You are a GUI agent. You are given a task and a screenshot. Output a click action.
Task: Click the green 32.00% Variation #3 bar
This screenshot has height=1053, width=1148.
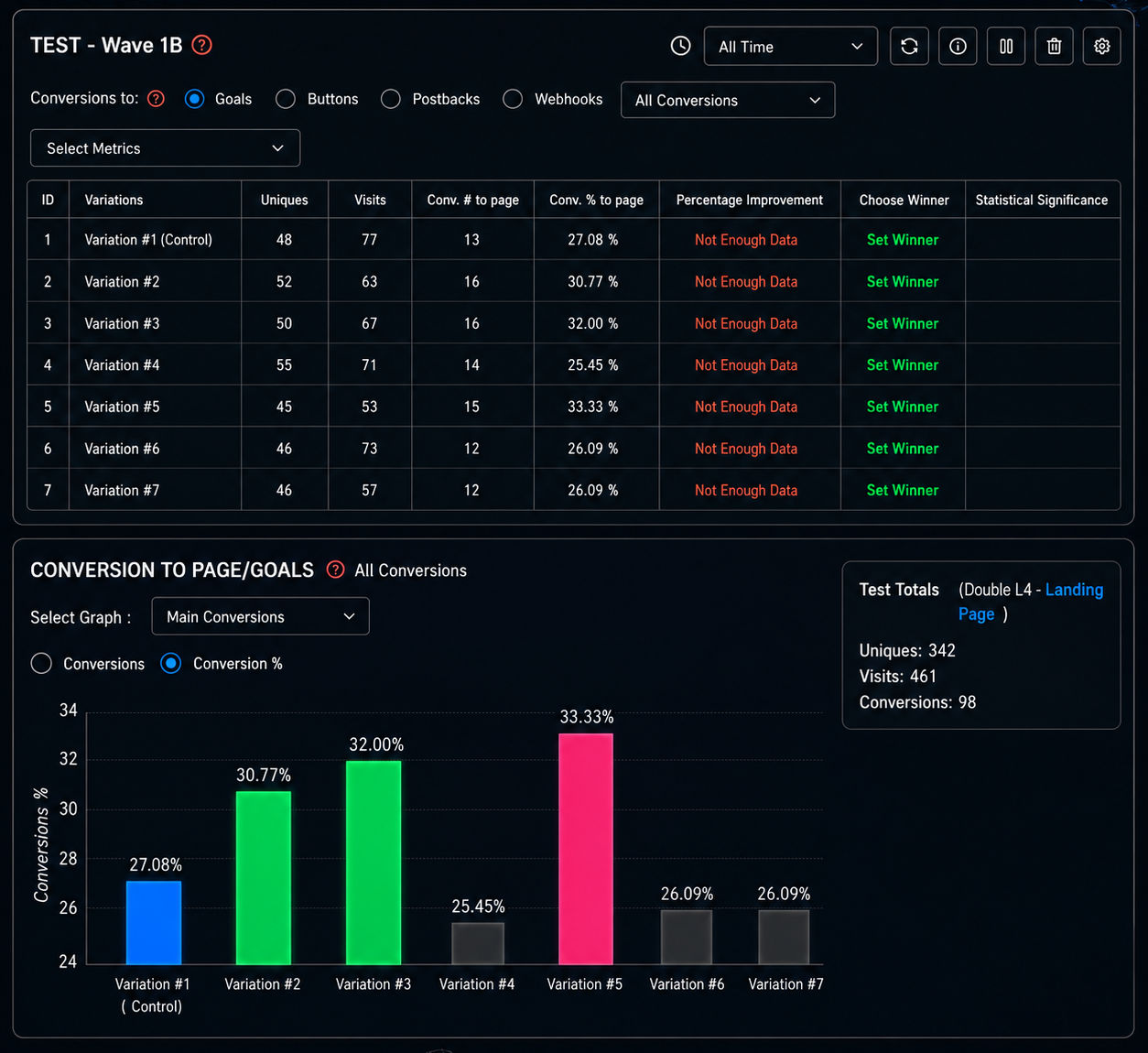point(374,863)
